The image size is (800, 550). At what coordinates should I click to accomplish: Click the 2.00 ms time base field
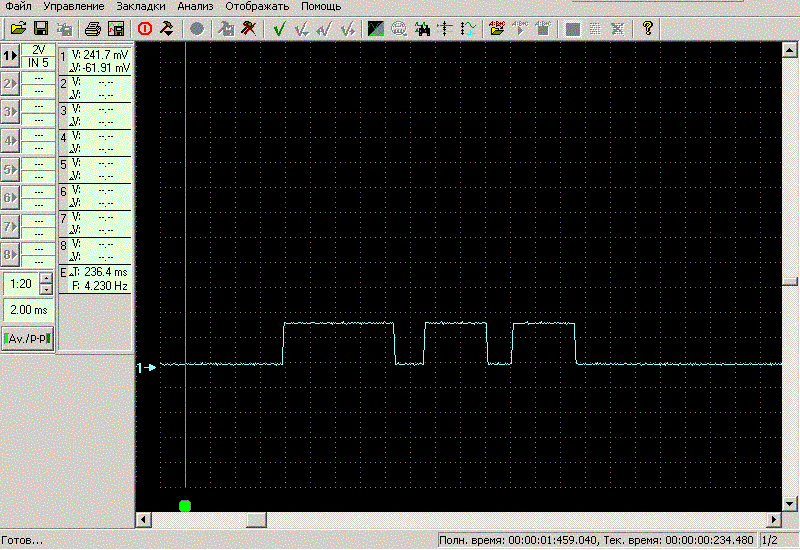(x=29, y=310)
